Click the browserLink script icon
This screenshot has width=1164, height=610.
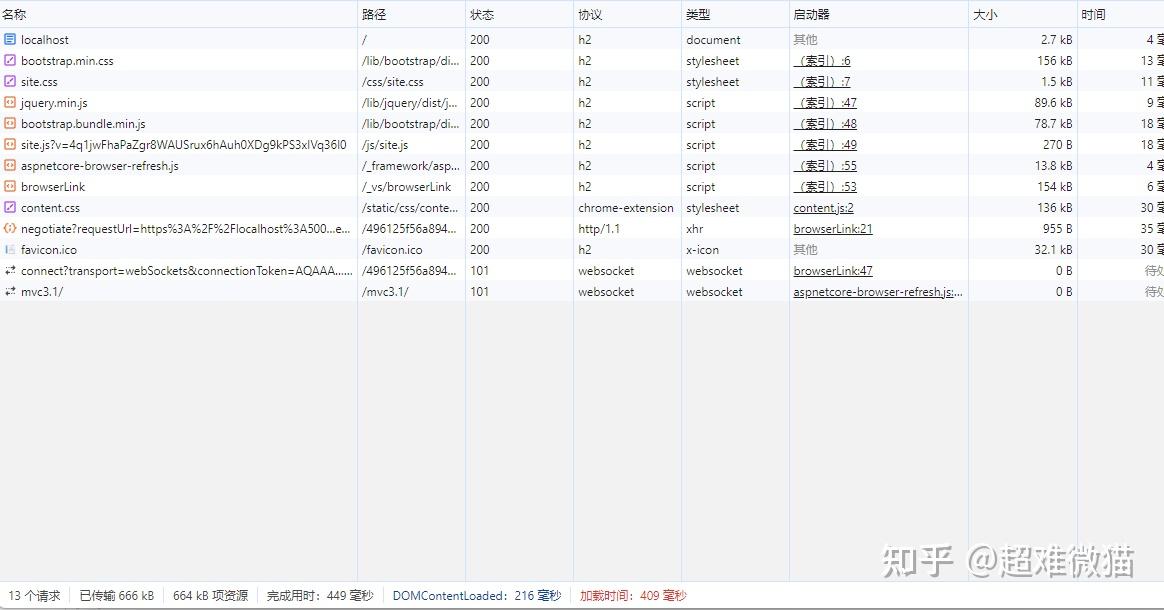pyautogui.click(x=10, y=186)
